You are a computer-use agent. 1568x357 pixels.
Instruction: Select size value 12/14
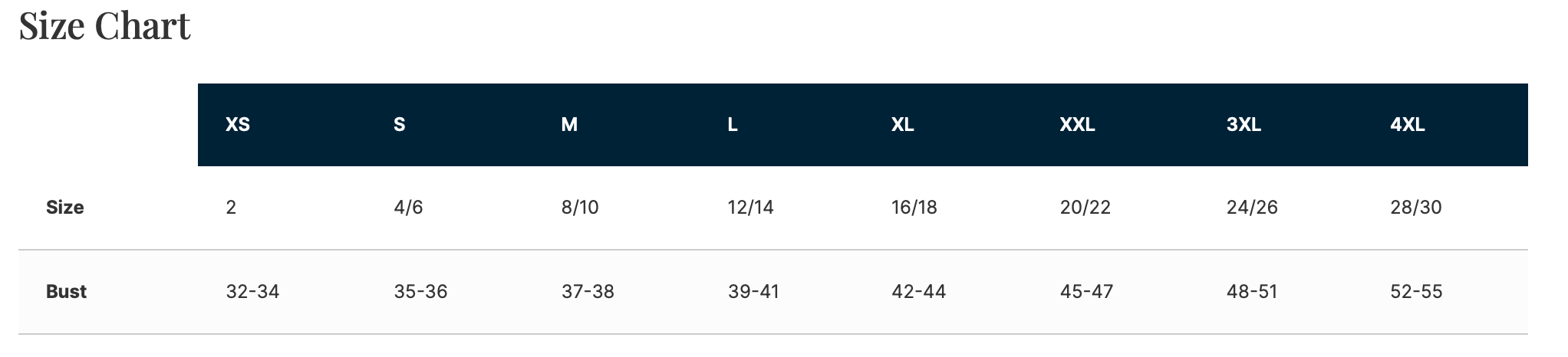click(x=750, y=208)
